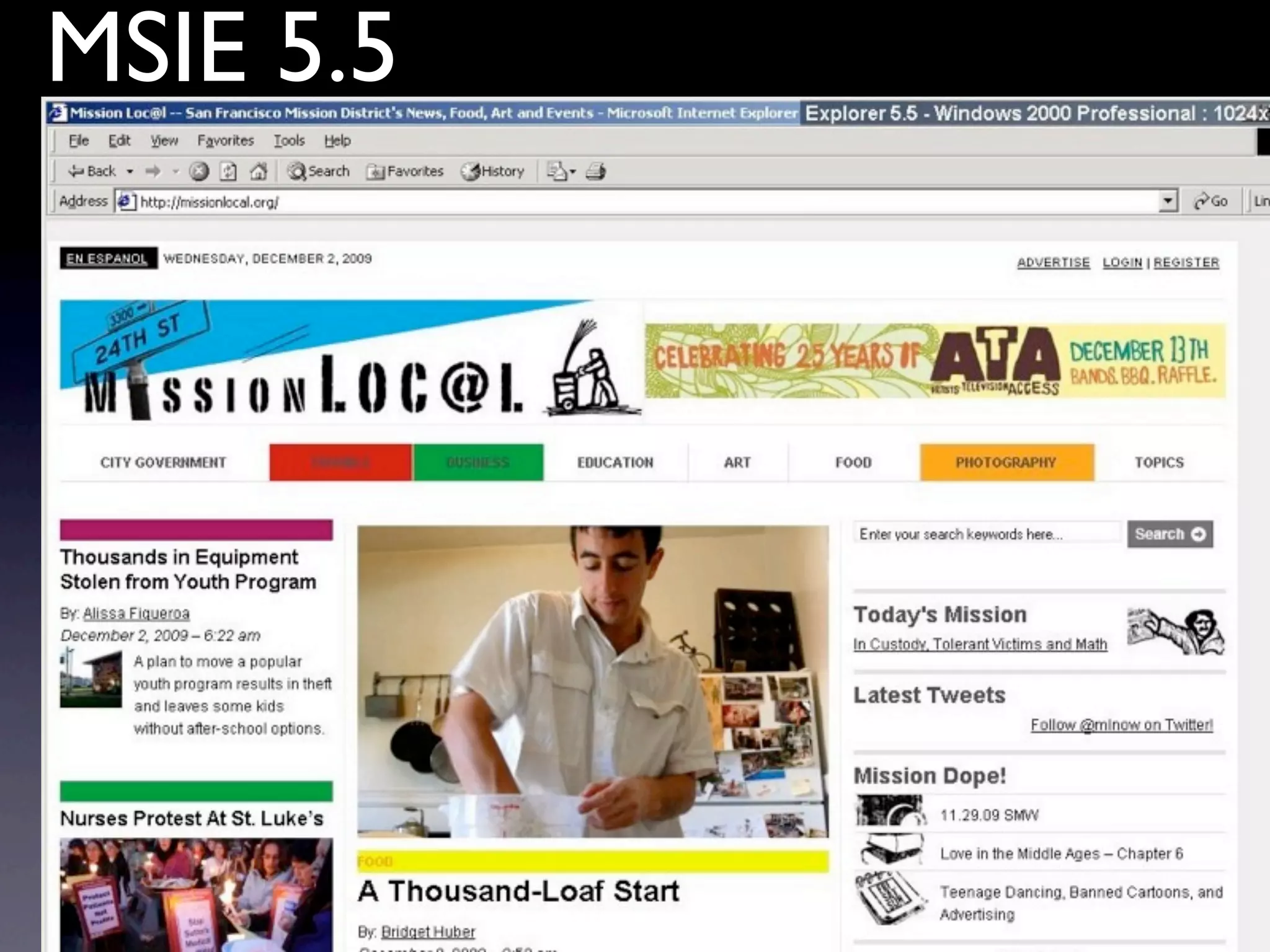This screenshot has height=952, width=1270.
Task: Select the red highlighted nav tab
Action: click(x=340, y=462)
